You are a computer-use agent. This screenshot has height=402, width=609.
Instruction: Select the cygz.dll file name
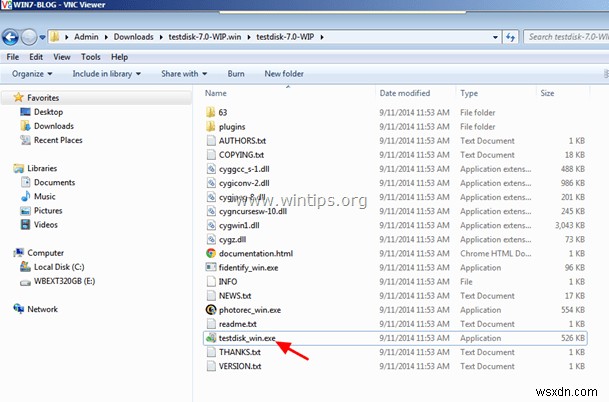232,240
